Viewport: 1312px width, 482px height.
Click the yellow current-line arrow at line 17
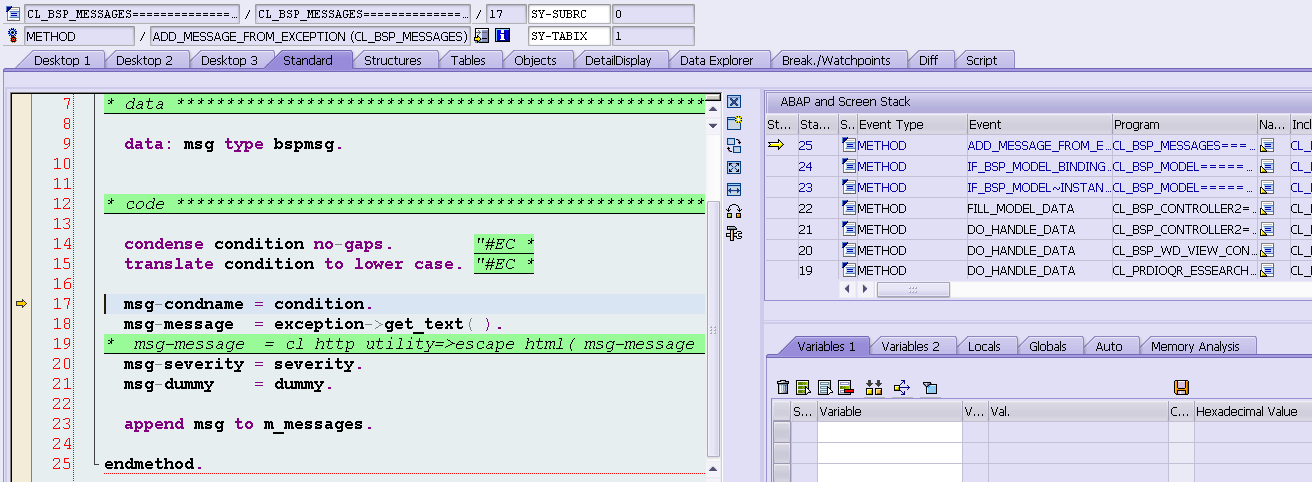pyautogui.click(x=20, y=304)
